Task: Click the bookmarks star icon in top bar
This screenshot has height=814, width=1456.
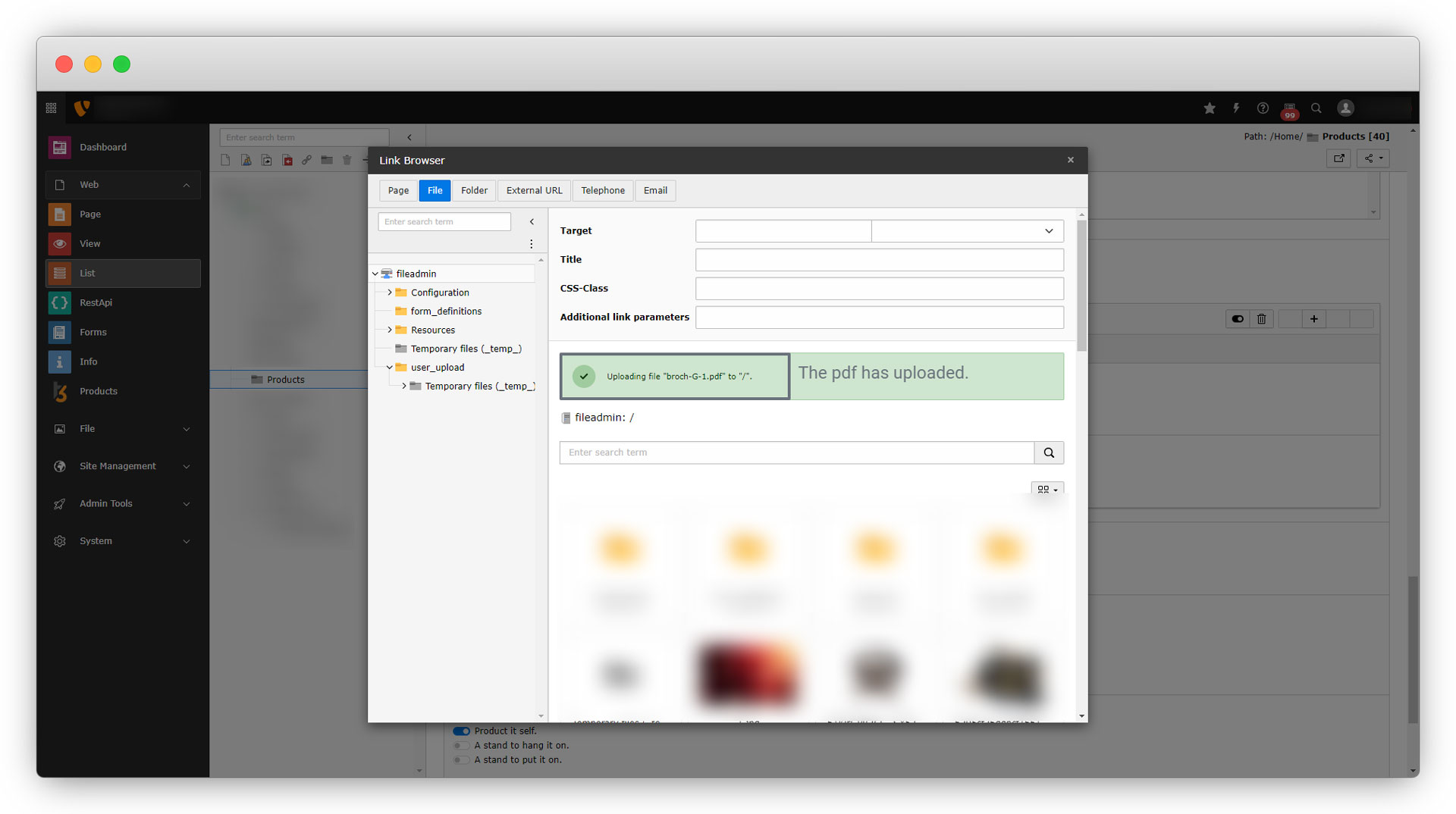Action: 1210,108
